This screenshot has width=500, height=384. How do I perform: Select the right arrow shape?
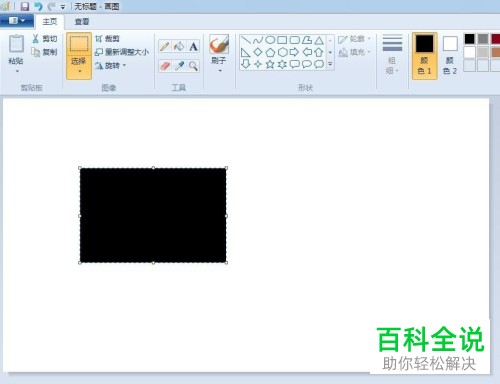coord(295,52)
